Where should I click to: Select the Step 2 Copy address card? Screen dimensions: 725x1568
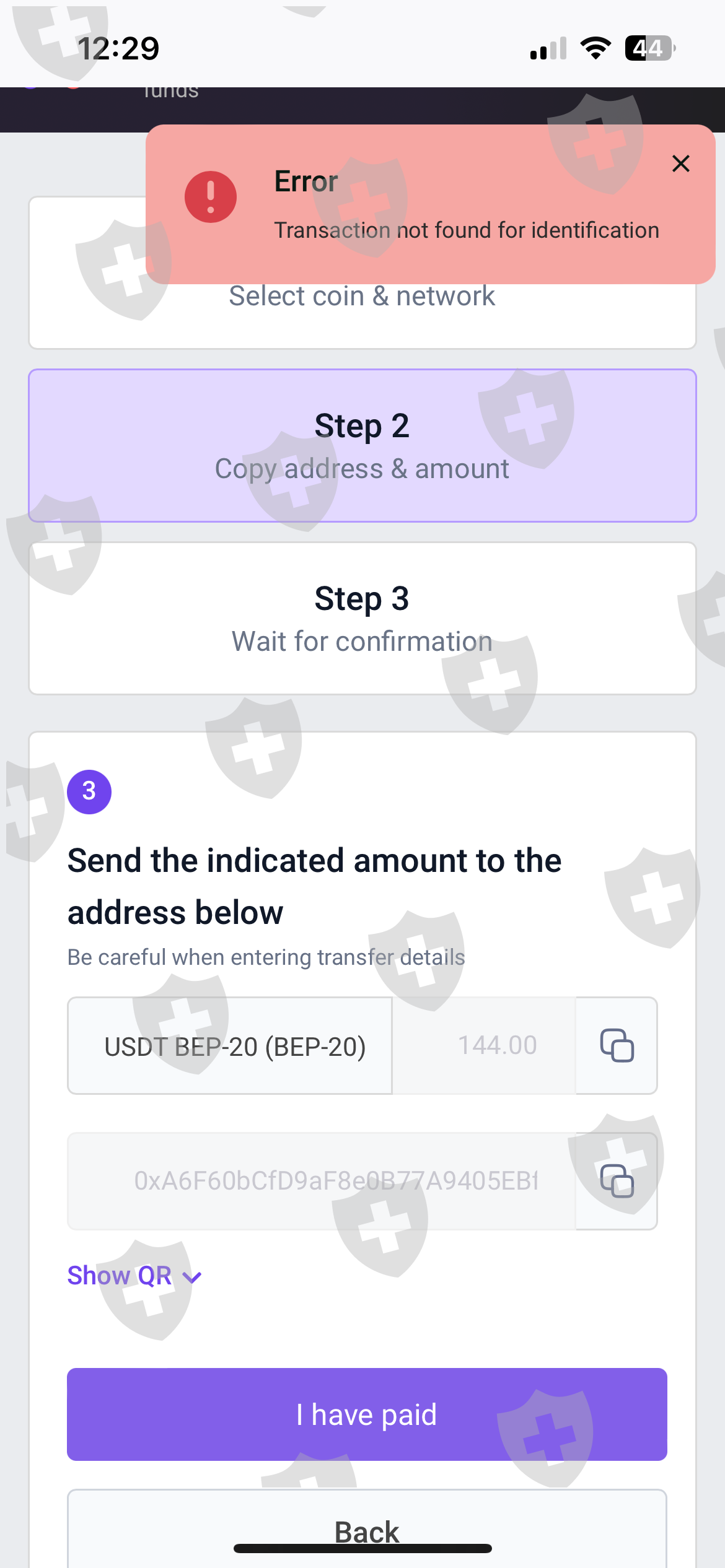click(362, 446)
